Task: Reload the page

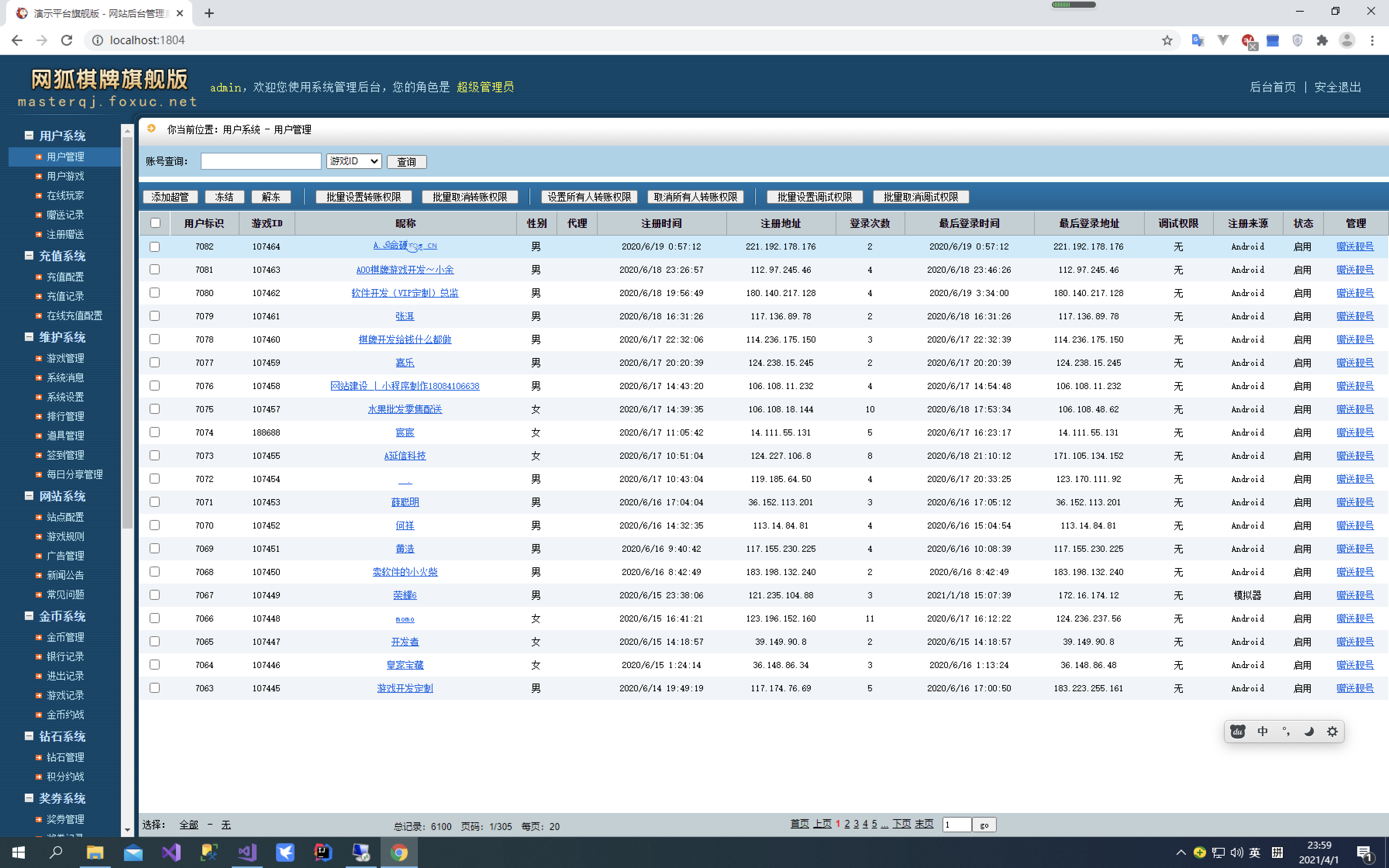Action: coord(67,40)
